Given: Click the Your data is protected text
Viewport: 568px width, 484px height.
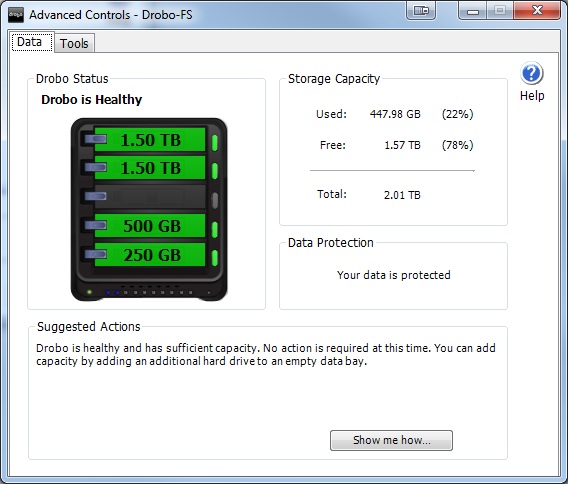Looking at the screenshot, I should pyautogui.click(x=394, y=275).
